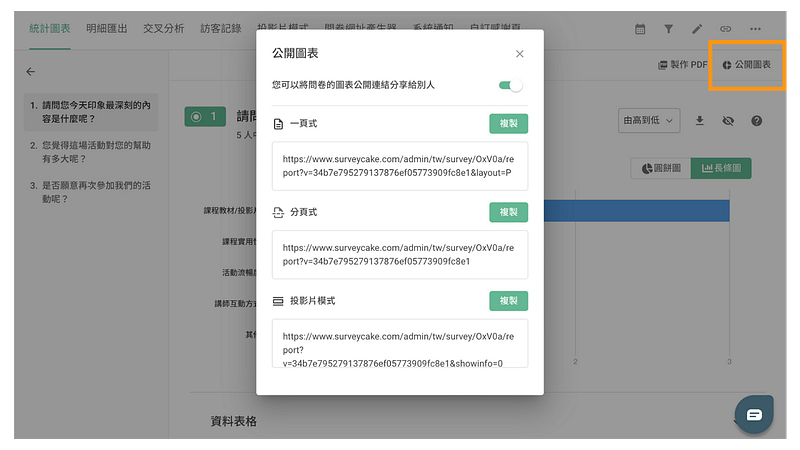Select question 2 您覺得這場活動對您的幫助
Screen dimensions: 800x450
[x=91, y=152]
